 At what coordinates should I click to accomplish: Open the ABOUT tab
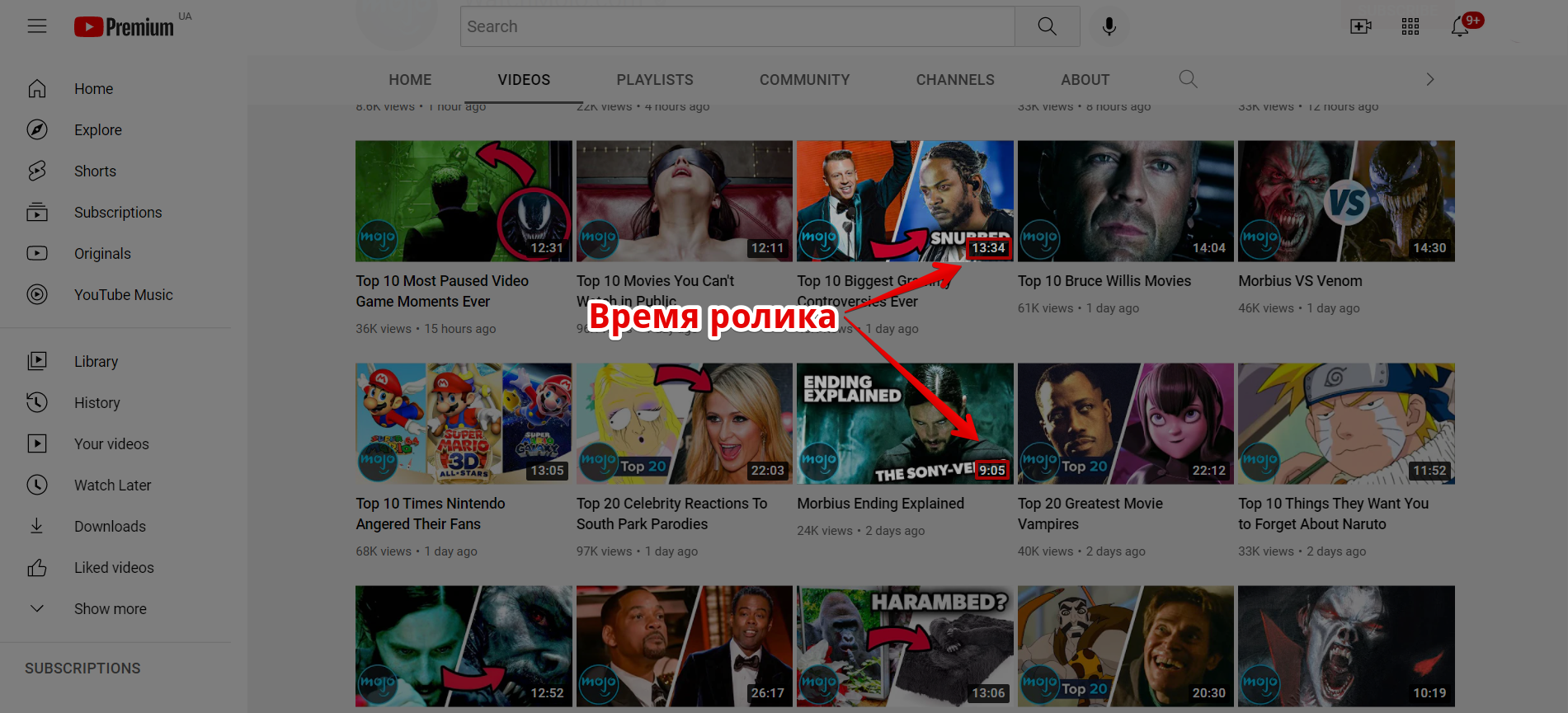click(x=1085, y=80)
